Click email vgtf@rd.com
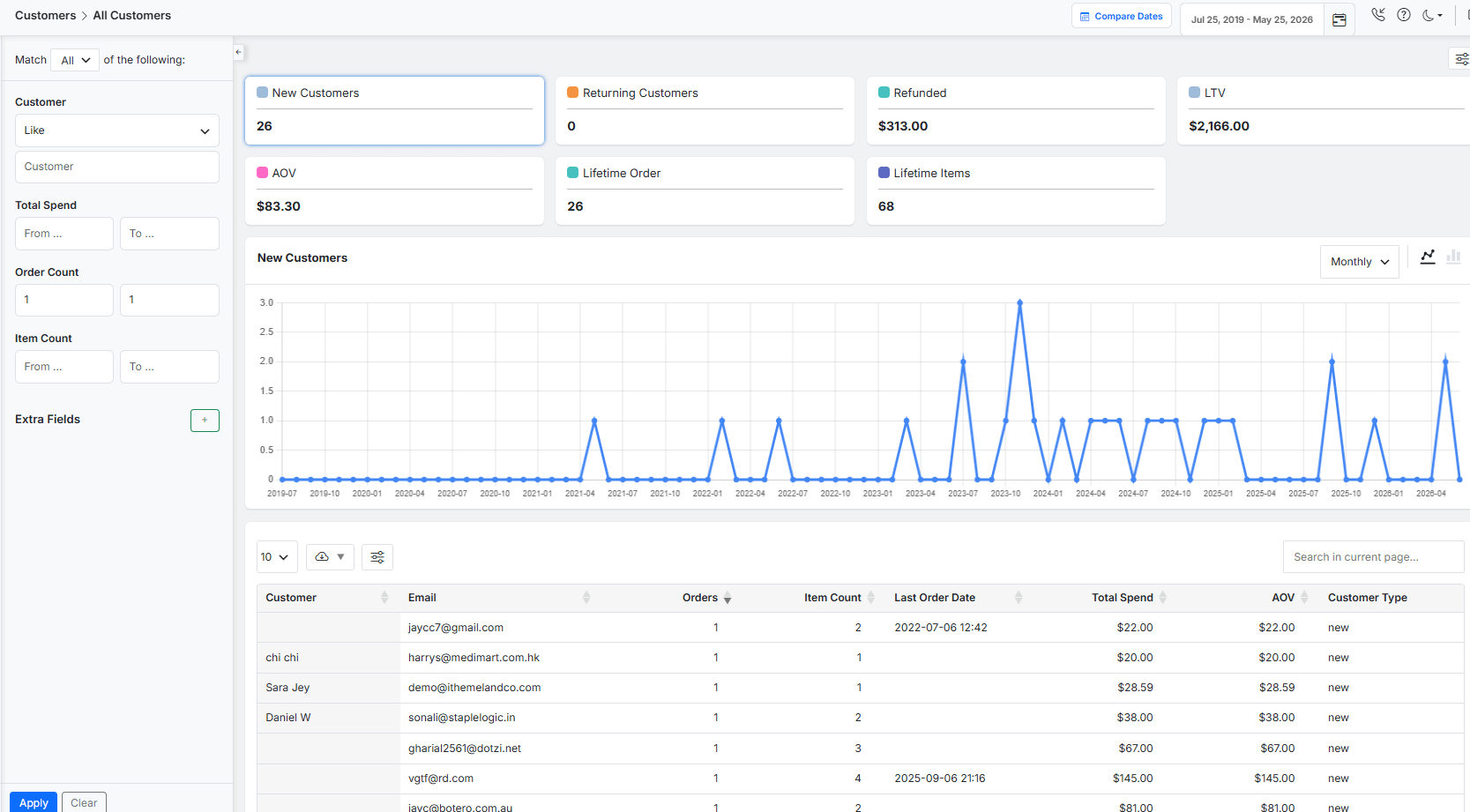This screenshot has width=1470, height=812. pyautogui.click(x=441, y=778)
